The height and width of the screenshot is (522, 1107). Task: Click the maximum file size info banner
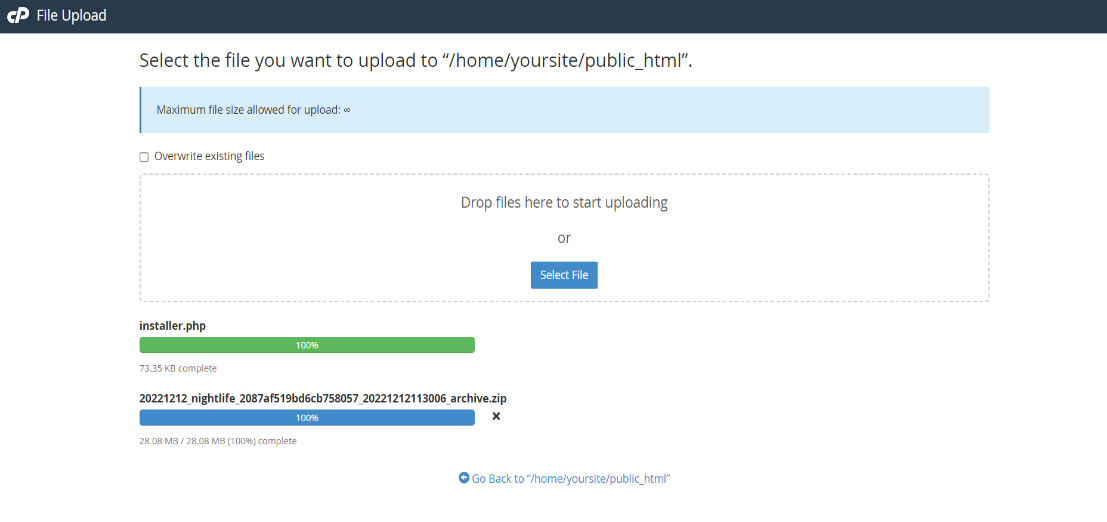point(564,110)
